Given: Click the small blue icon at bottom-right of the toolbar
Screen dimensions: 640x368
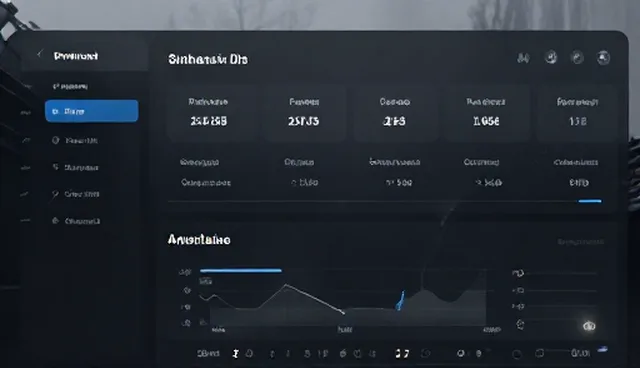Looking at the screenshot, I should (602, 350).
